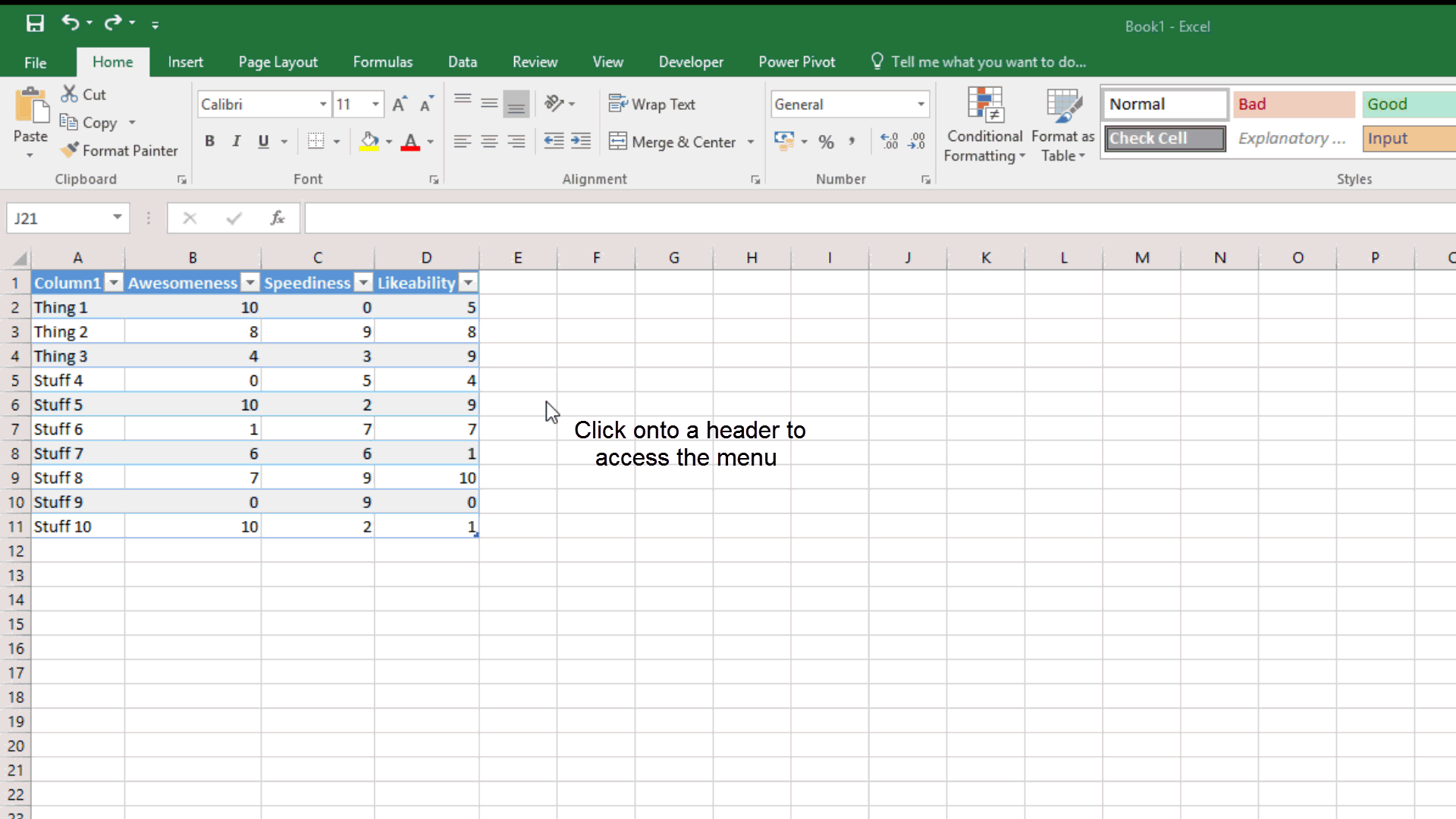Toggle Underline formatting
This screenshot has width=1456, height=819.
(x=263, y=141)
